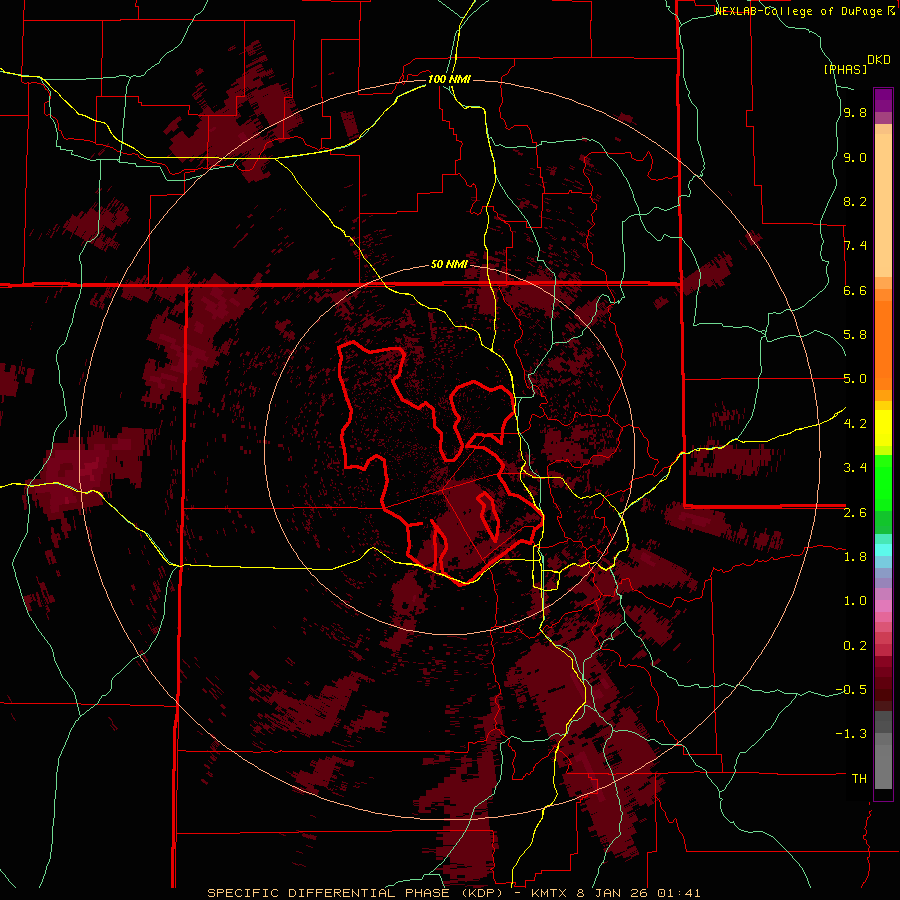This screenshot has height=900, width=900.
Task: Select the TH threshold label
Action: 859,779
